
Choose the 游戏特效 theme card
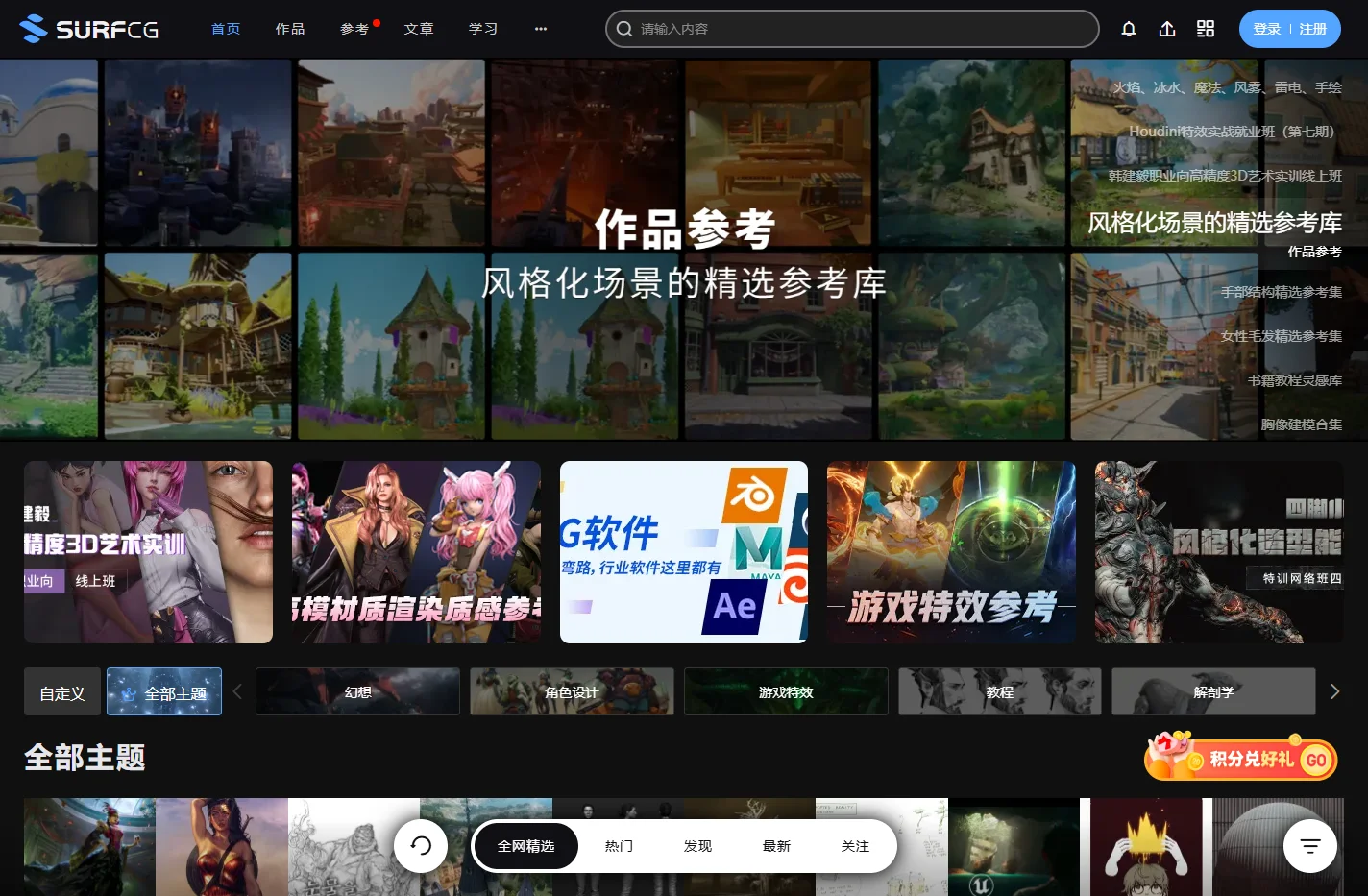click(786, 691)
